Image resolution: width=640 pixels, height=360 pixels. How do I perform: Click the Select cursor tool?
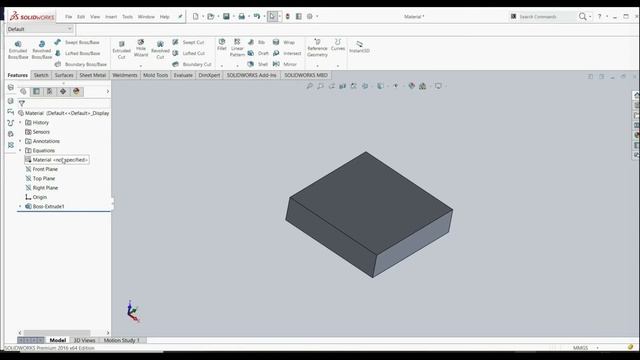click(272, 16)
